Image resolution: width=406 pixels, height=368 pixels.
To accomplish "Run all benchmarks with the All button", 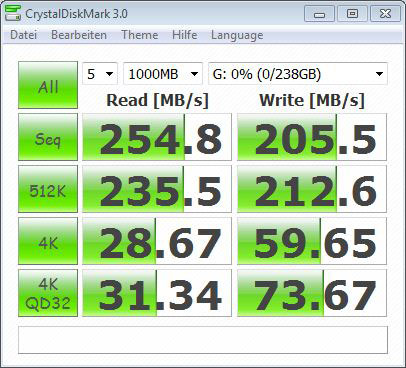I will pos(48,85).
